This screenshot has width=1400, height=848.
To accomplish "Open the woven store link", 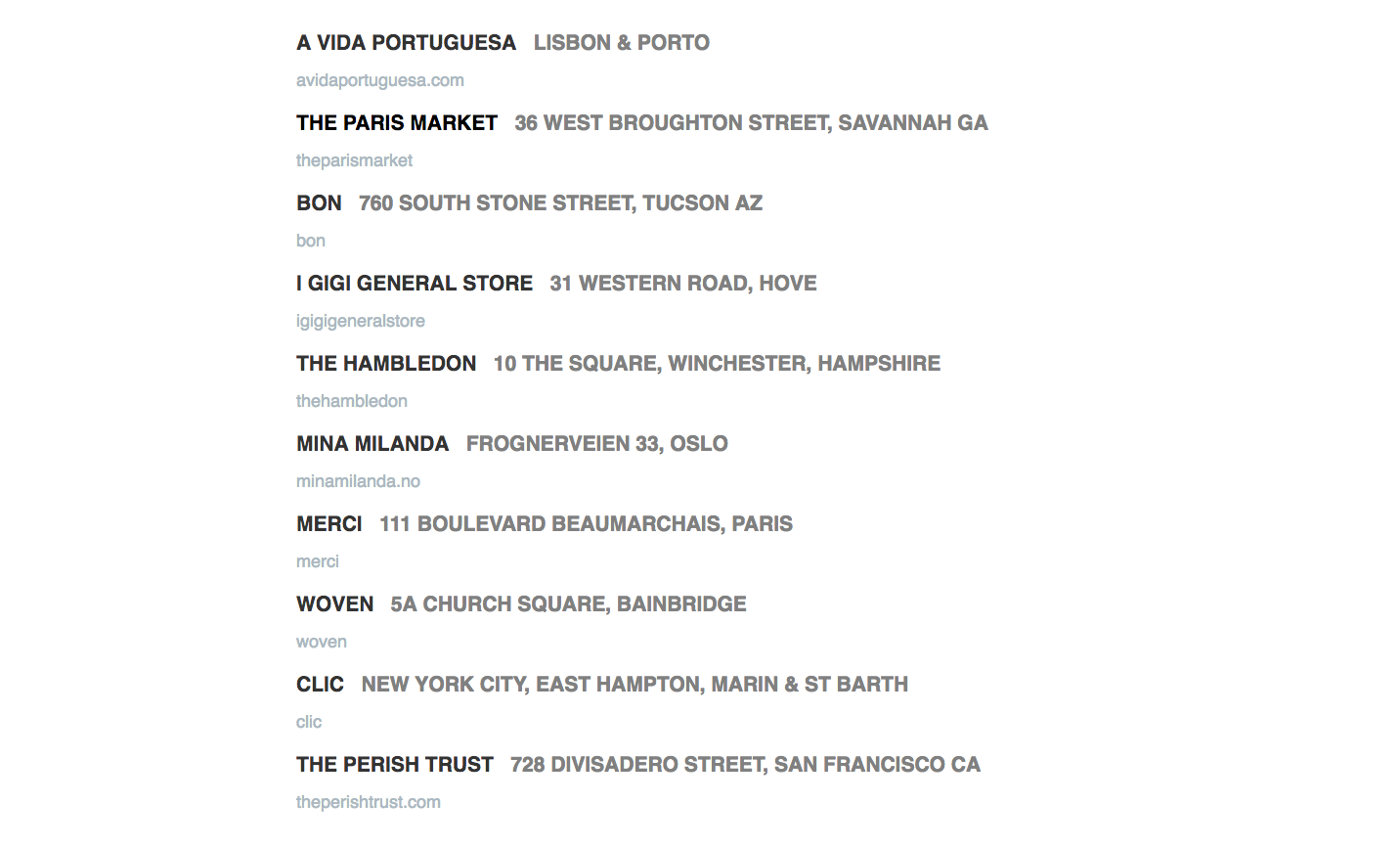I will [x=322, y=642].
